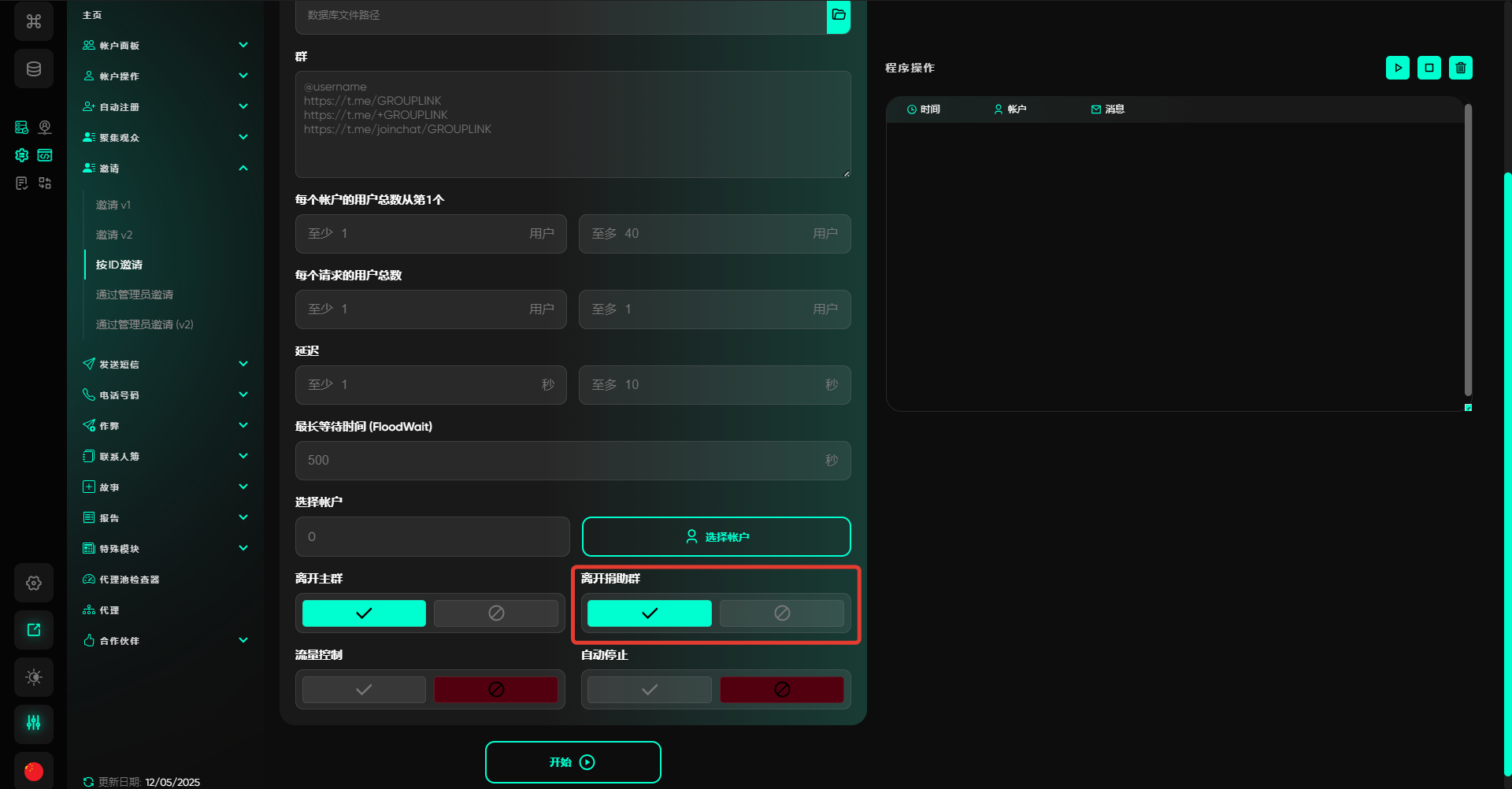Click the 选择帐户 button

pos(716,537)
